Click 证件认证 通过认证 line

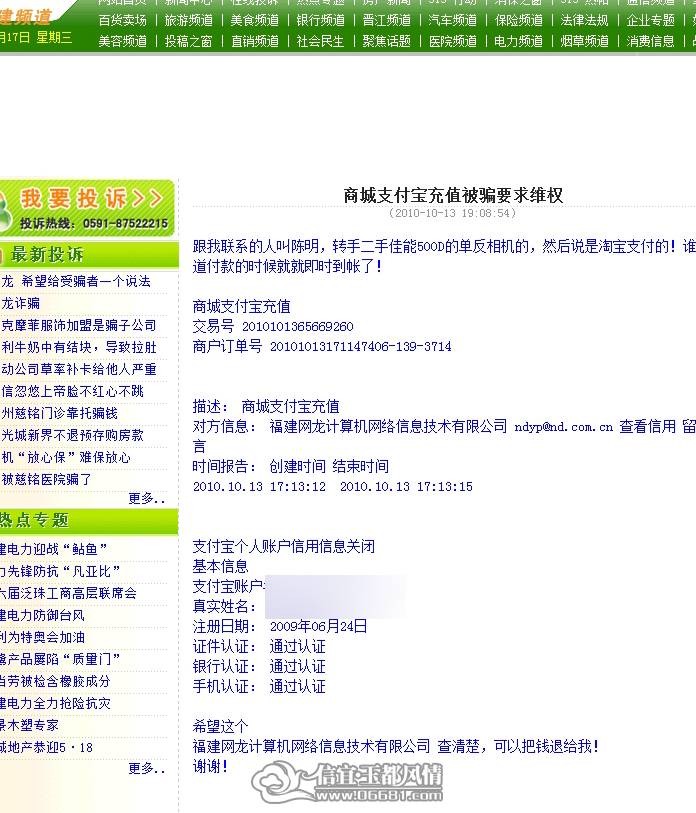259,647
